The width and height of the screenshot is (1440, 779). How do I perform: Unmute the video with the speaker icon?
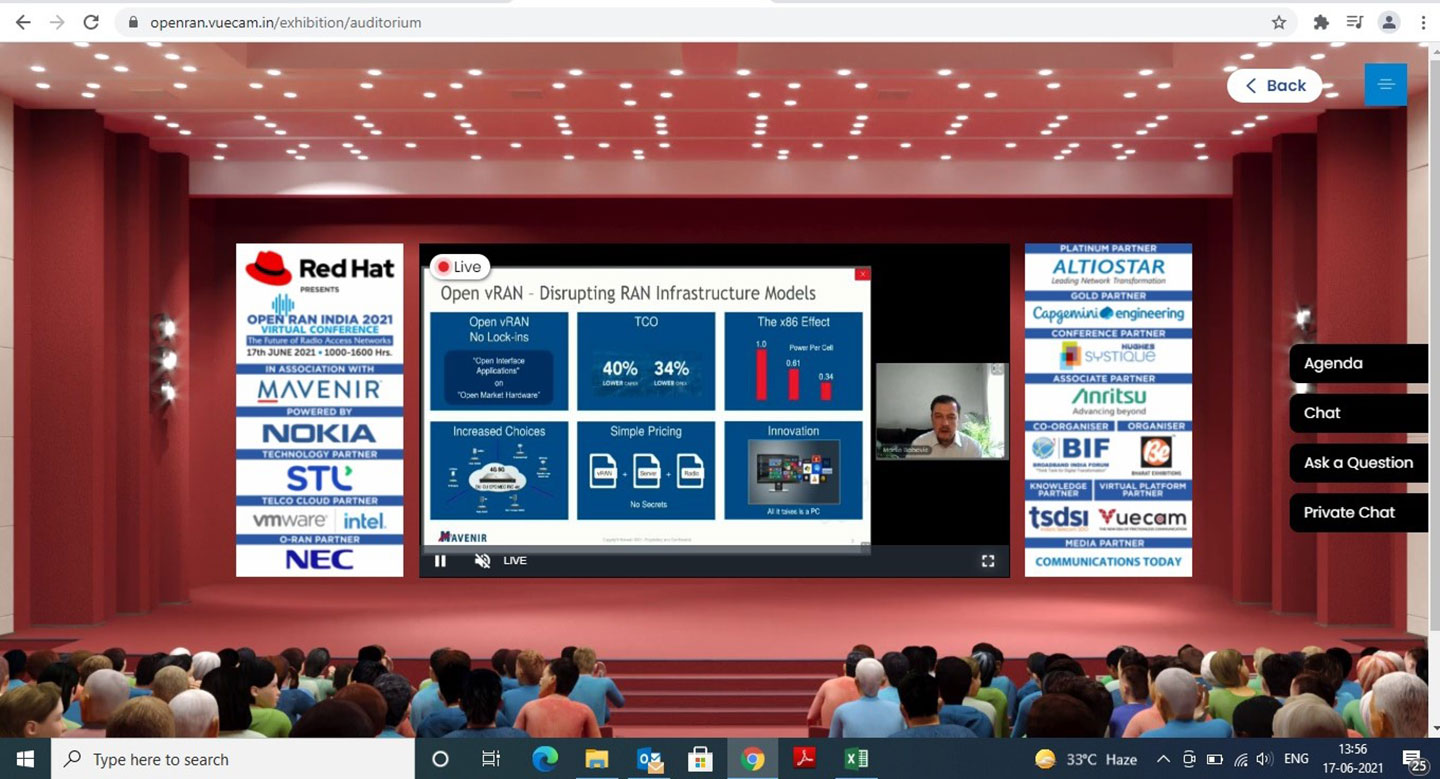[x=482, y=561]
